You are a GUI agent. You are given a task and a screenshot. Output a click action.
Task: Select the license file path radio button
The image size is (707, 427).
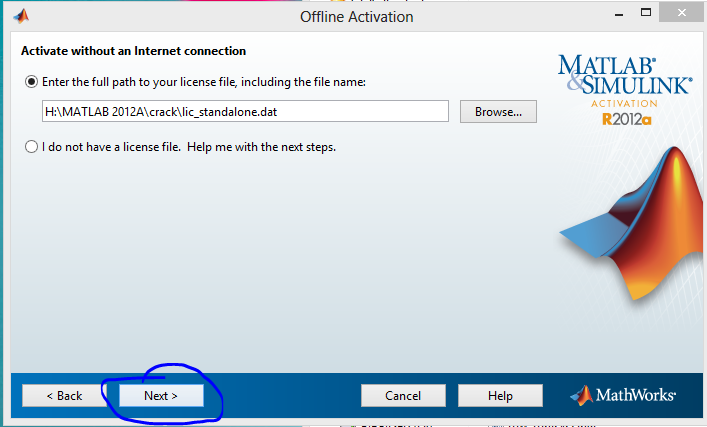pyautogui.click(x=31, y=82)
